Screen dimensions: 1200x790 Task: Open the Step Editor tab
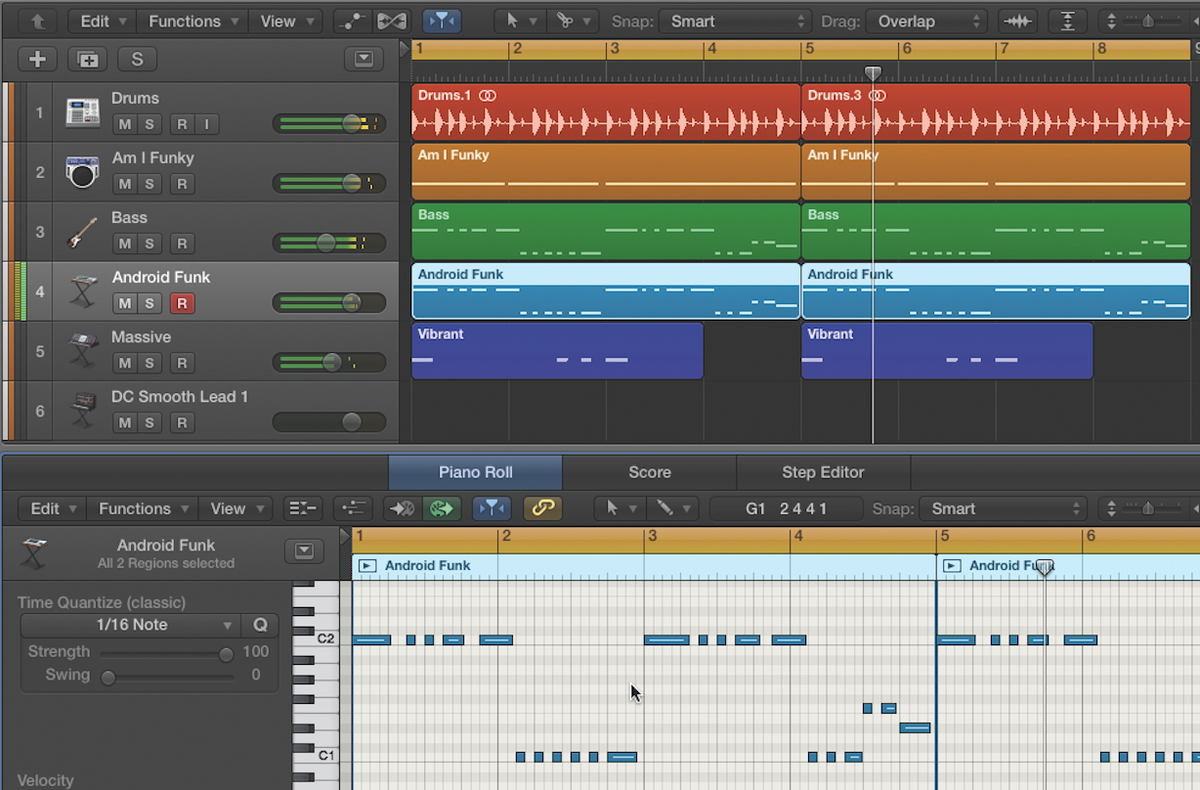click(x=822, y=472)
